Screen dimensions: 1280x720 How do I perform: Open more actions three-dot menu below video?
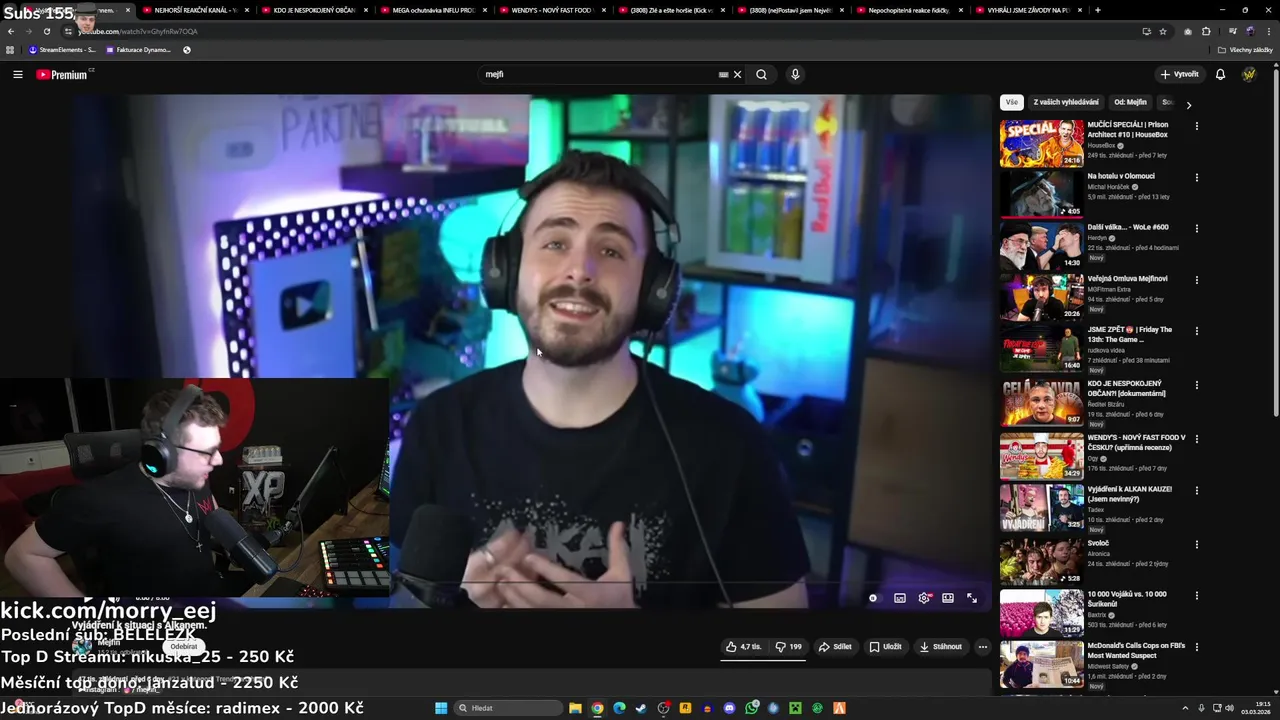pos(982,646)
